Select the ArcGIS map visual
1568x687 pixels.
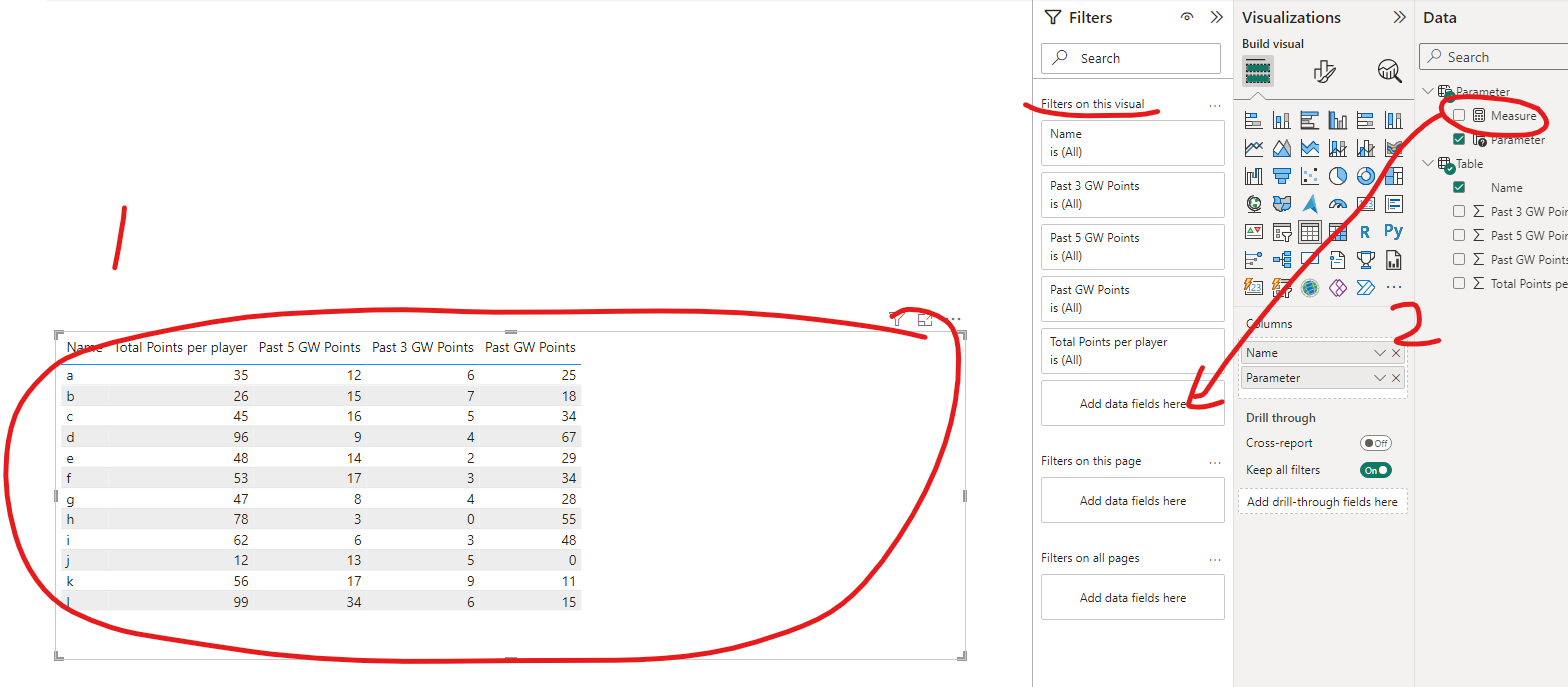[x=1309, y=288]
